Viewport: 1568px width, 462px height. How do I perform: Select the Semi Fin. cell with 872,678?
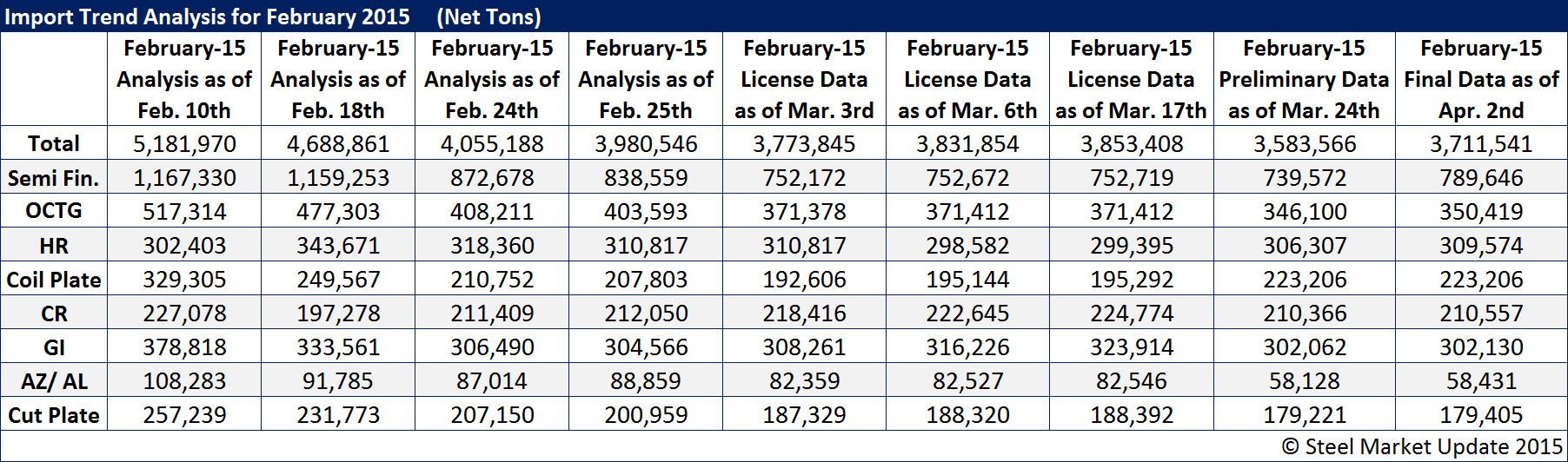tap(492, 178)
